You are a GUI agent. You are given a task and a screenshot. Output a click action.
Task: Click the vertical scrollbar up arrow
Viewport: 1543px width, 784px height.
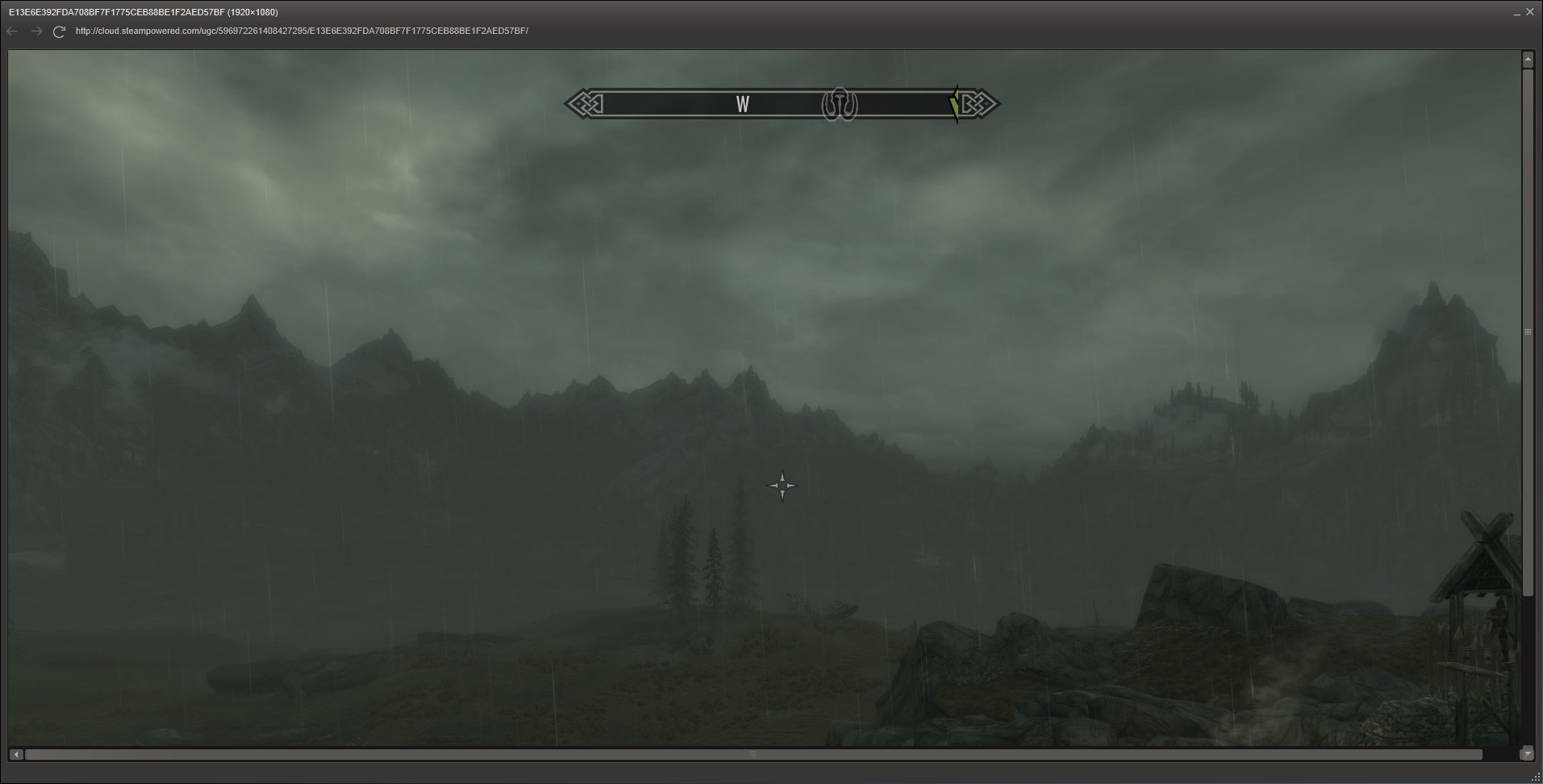pos(1527,60)
